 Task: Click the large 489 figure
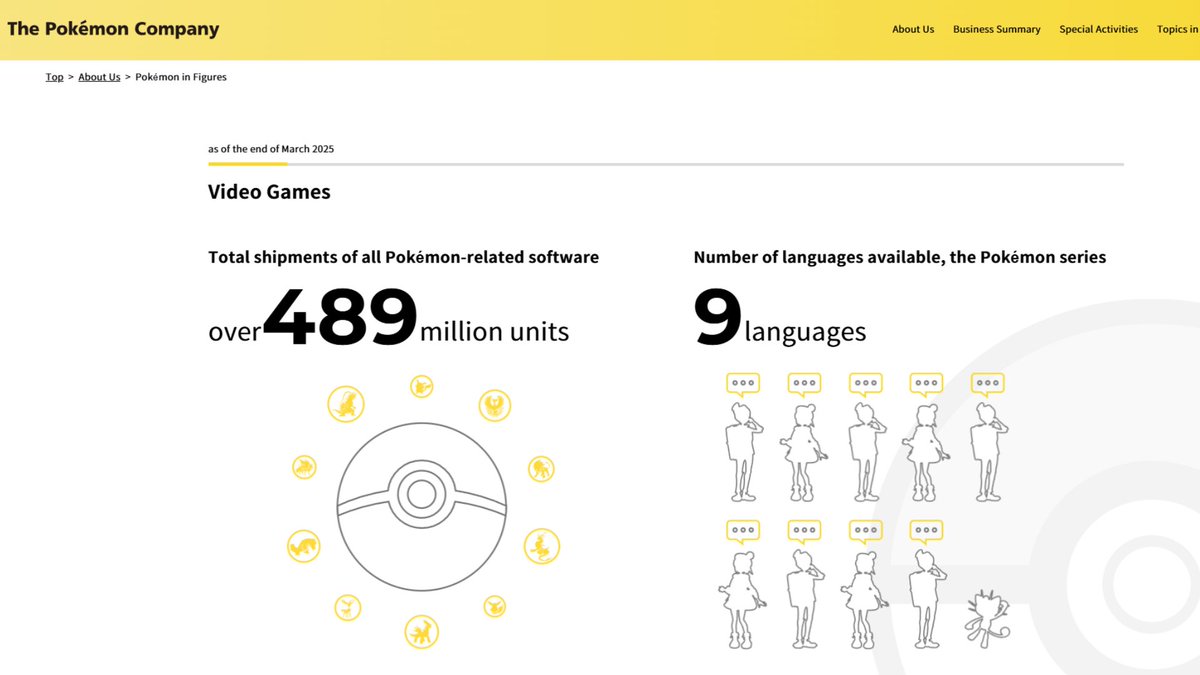[340, 317]
